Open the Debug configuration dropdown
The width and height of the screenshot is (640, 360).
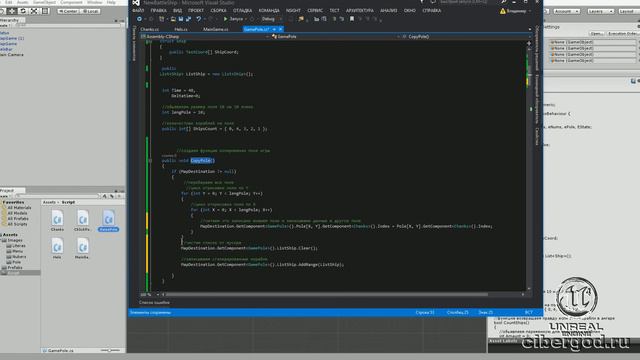pyautogui.click(x=271, y=19)
